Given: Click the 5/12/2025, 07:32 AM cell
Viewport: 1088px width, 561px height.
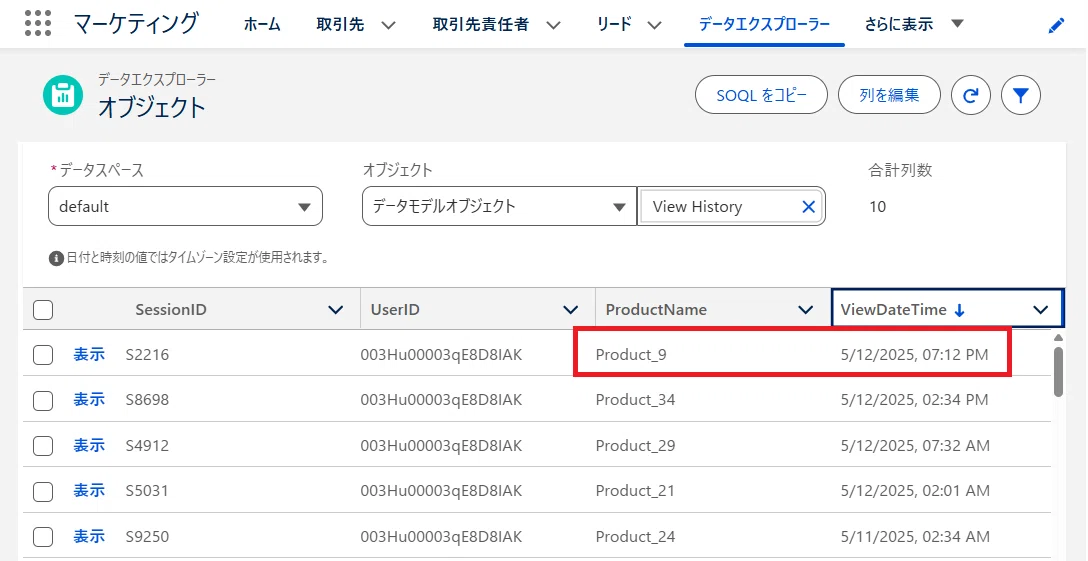Looking at the screenshot, I should (915, 446).
